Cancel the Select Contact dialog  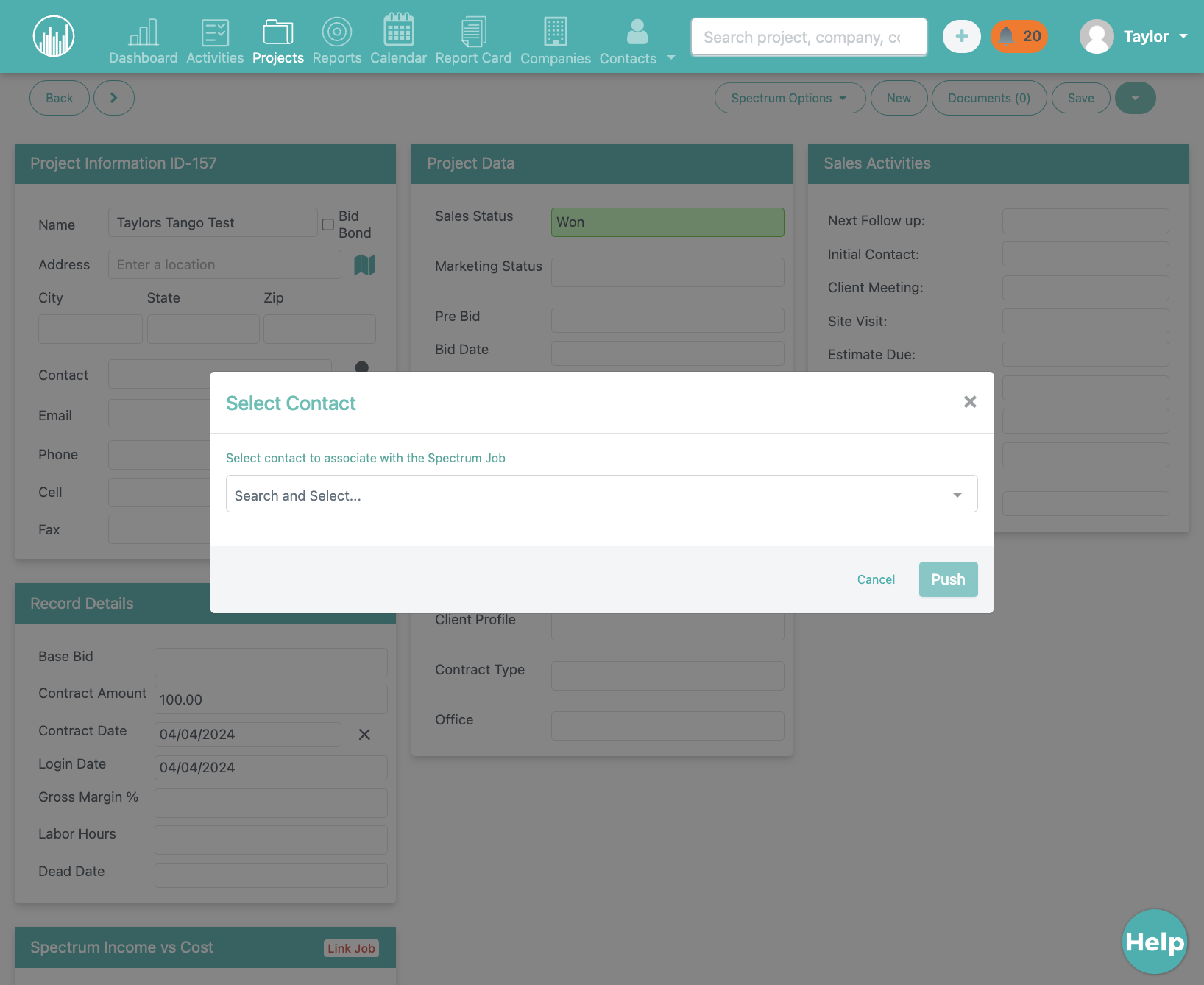876,579
